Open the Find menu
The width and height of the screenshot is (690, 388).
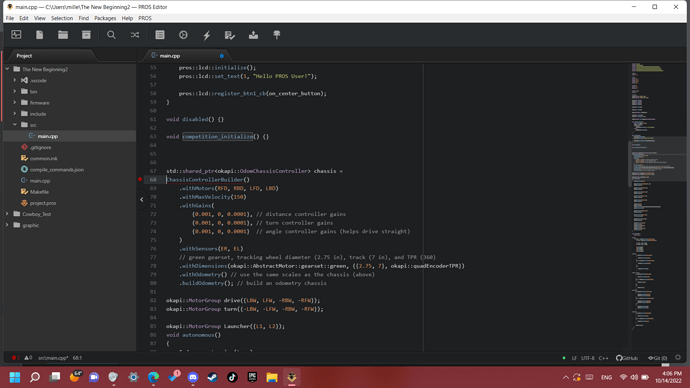pyautogui.click(x=84, y=18)
